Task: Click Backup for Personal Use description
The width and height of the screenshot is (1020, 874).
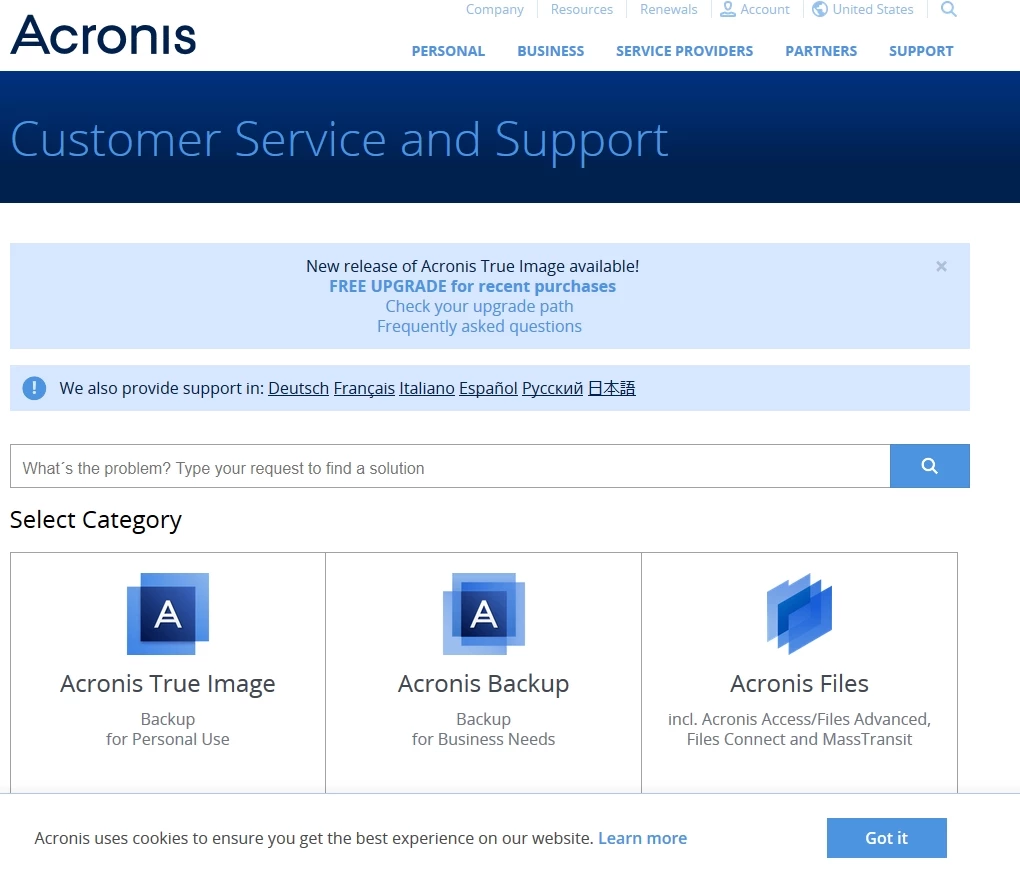Action: tap(168, 729)
